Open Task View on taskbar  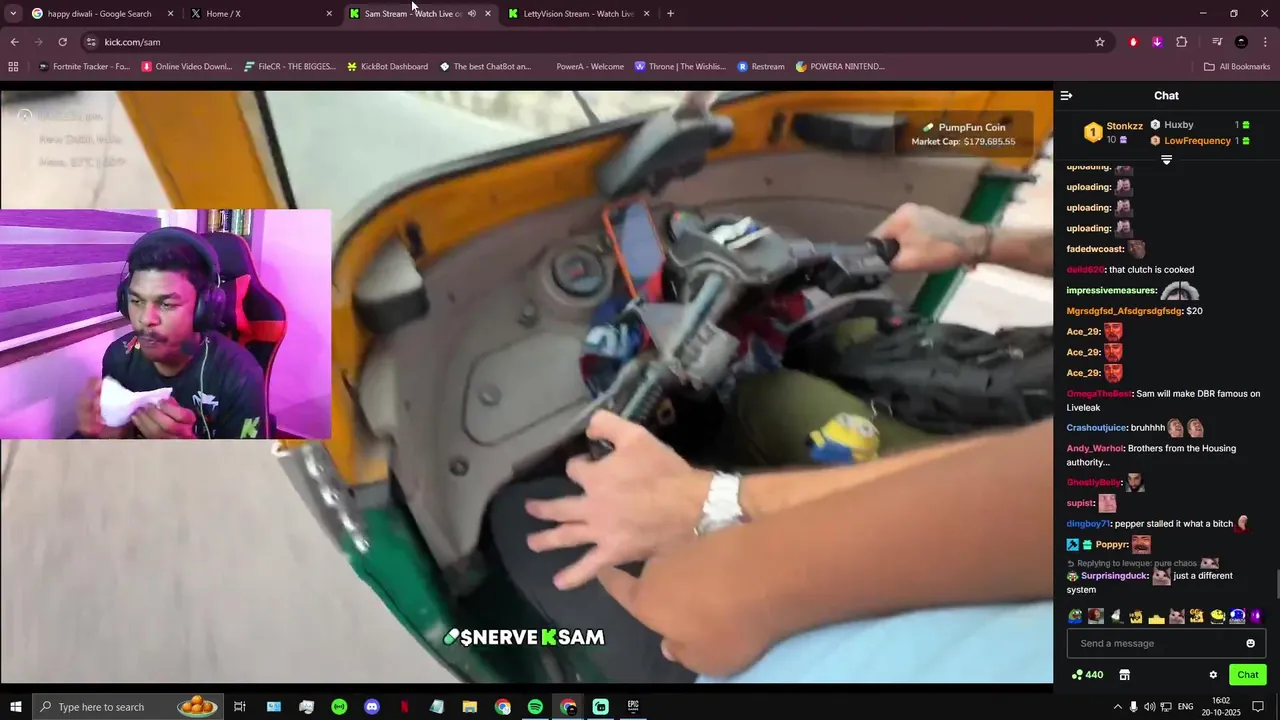click(x=240, y=707)
